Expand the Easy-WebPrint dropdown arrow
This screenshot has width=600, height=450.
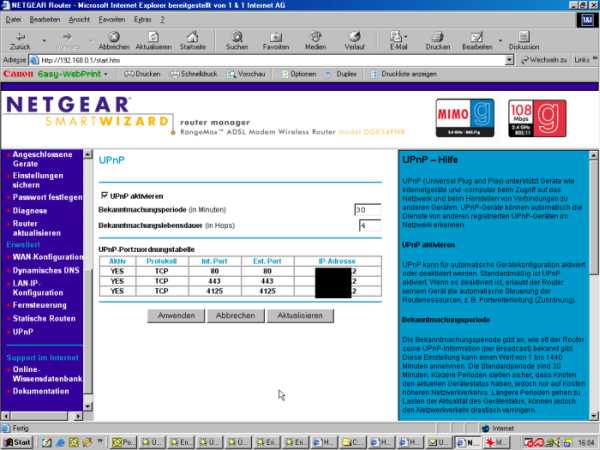click(x=106, y=74)
